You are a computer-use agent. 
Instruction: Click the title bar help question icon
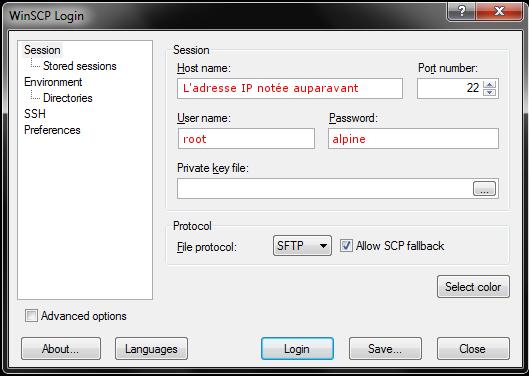click(x=462, y=11)
